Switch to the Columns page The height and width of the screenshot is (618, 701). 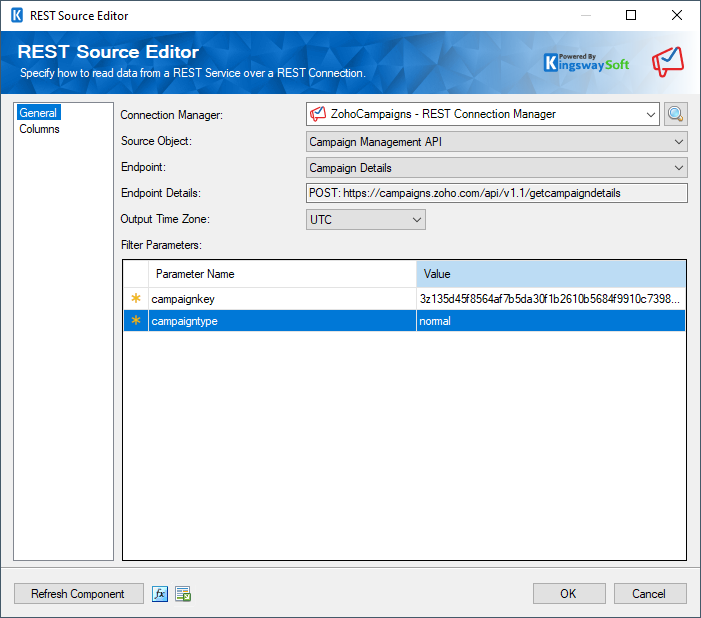click(x=39, y=129)
